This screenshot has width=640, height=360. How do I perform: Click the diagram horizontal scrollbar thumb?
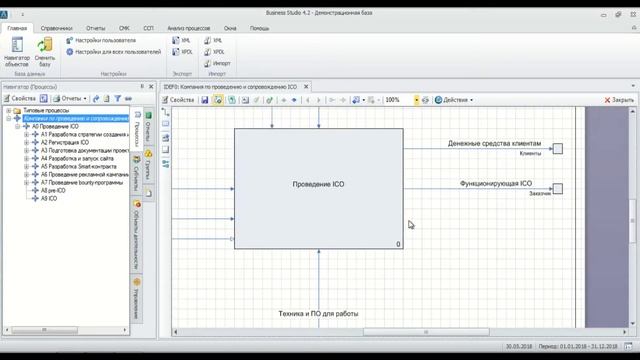pos(426,332)
